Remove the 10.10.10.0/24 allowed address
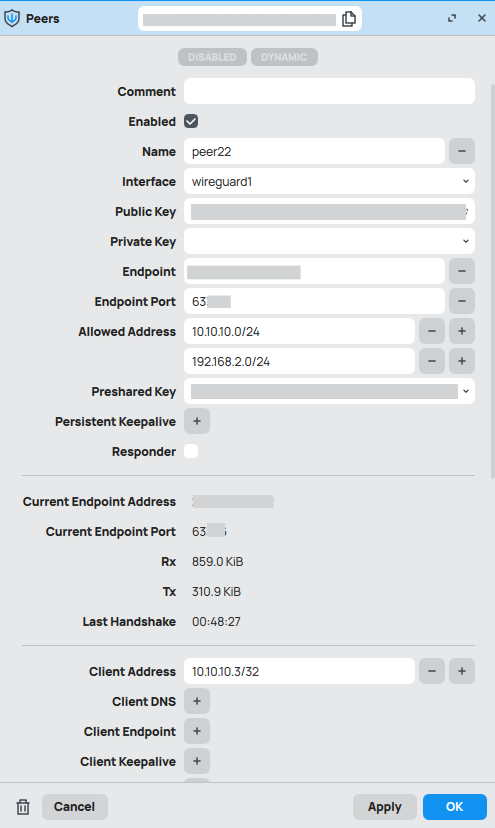The height and width of the screenshot is (828, 495). pos(432,332)
